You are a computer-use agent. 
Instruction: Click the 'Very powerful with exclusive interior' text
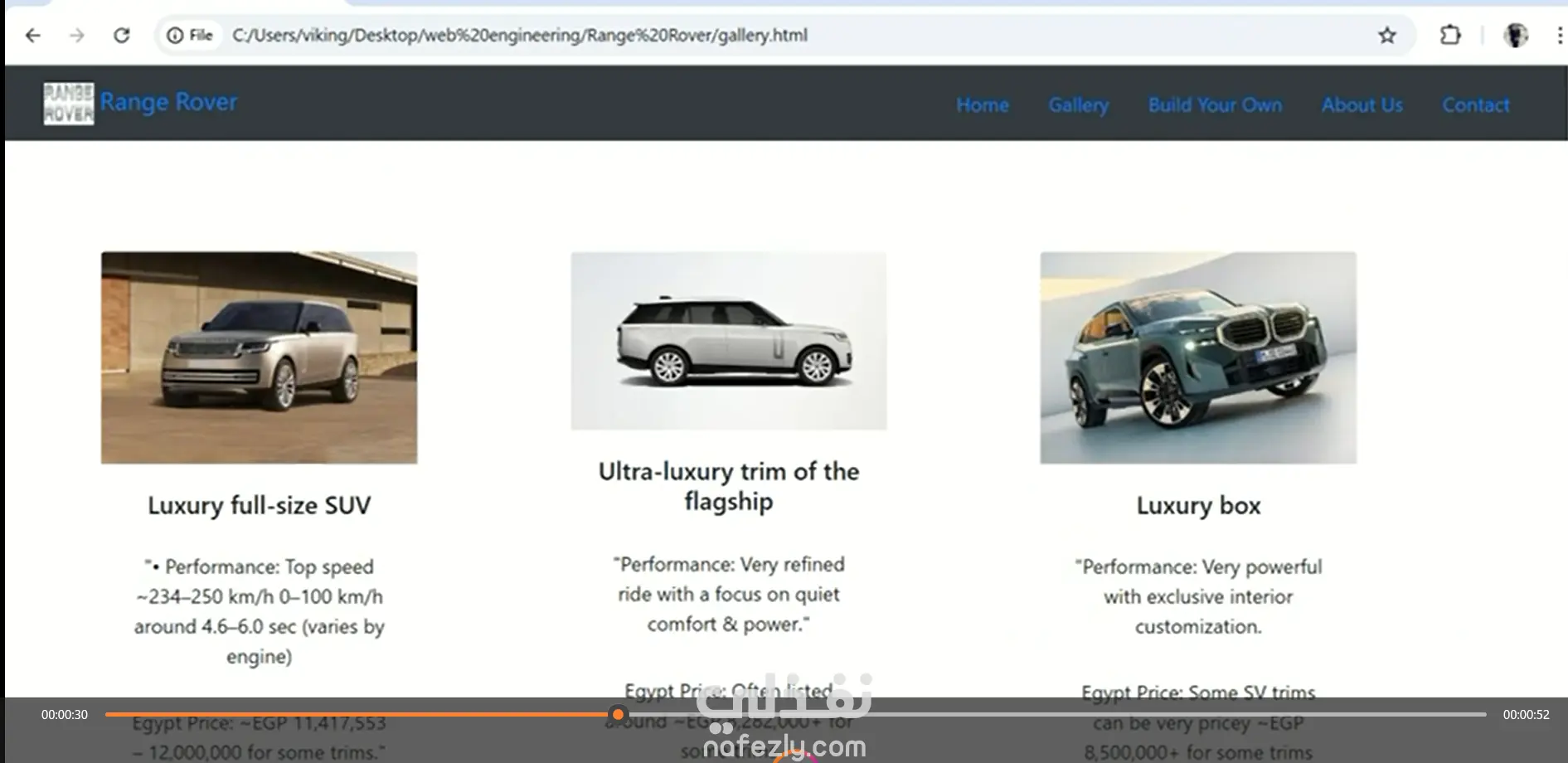1199,596
